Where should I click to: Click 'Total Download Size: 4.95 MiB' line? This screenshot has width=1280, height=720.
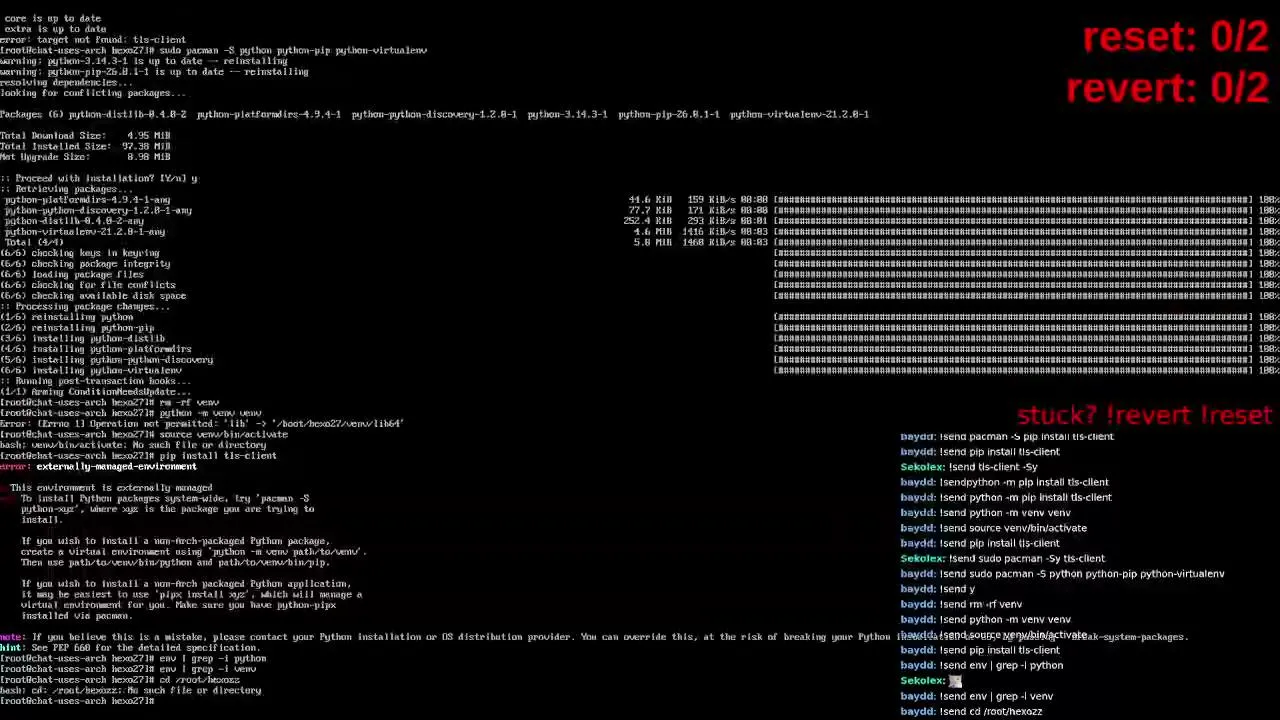(85, 136)
